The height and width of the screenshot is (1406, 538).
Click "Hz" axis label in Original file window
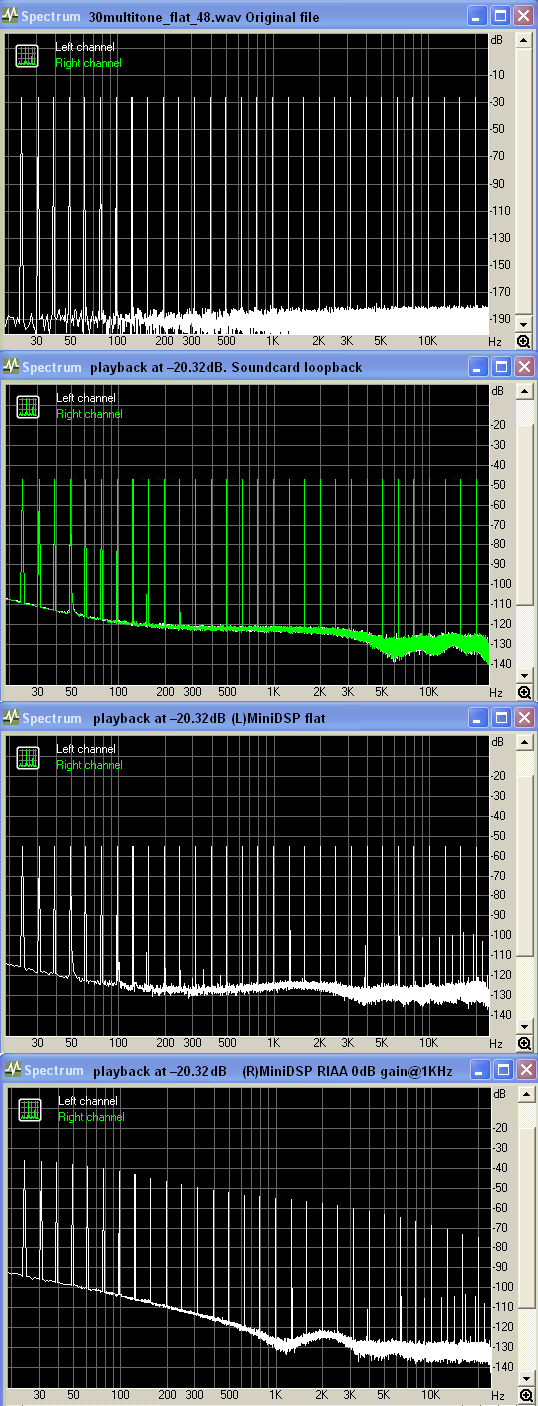point(495,341)
